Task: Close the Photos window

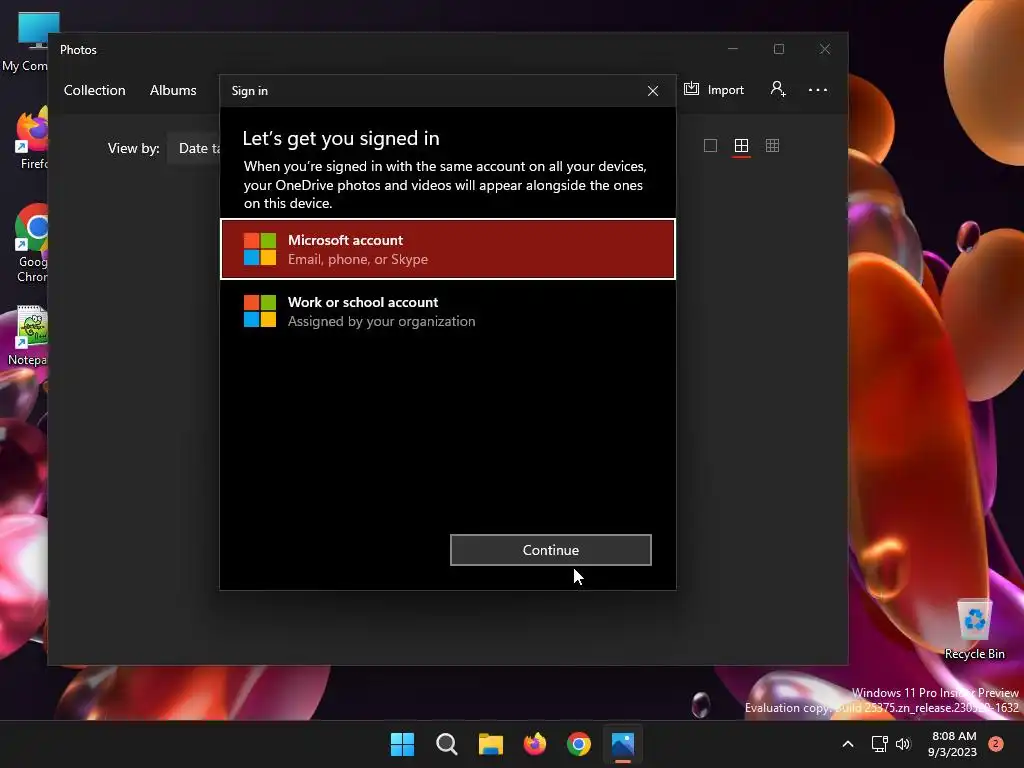Action: coord(825,50)
